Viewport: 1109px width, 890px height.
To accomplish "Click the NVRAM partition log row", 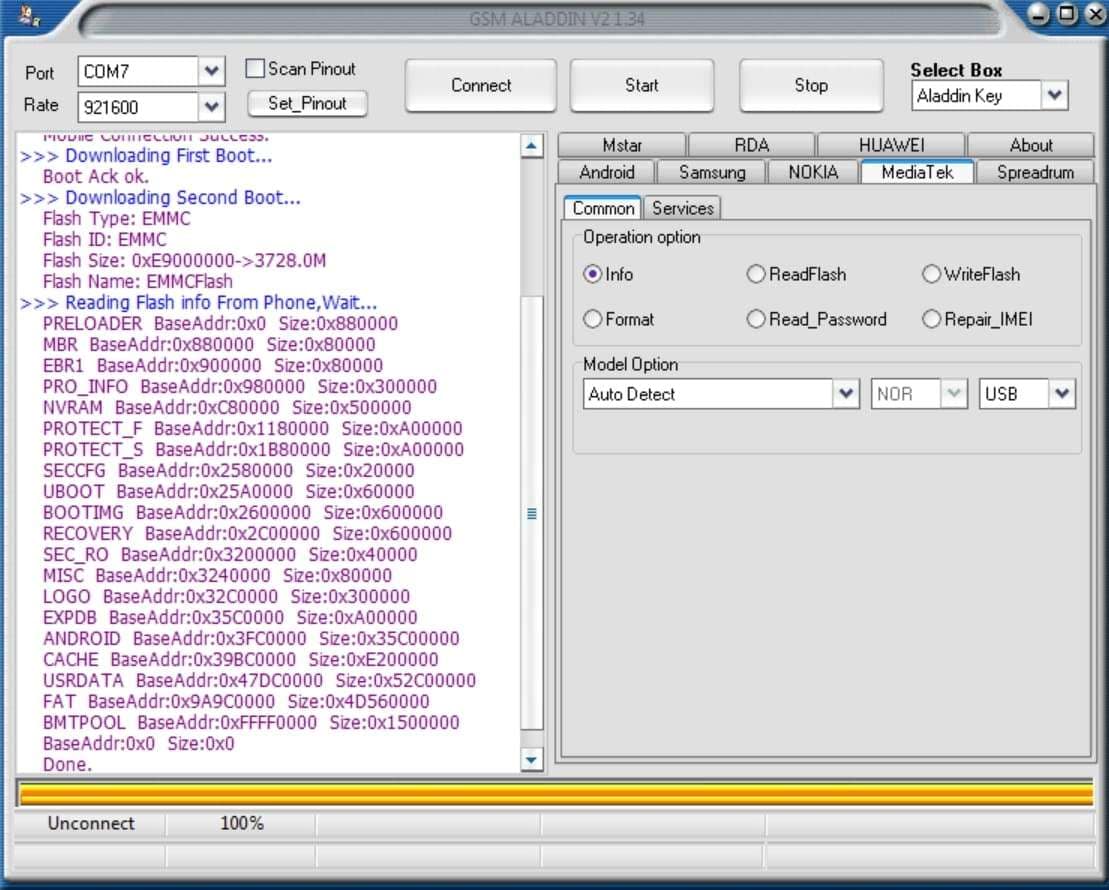I will tap(226, 408).
